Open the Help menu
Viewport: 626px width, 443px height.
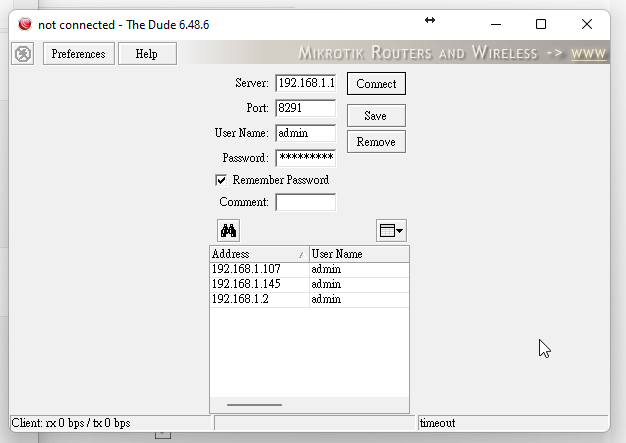147,54
